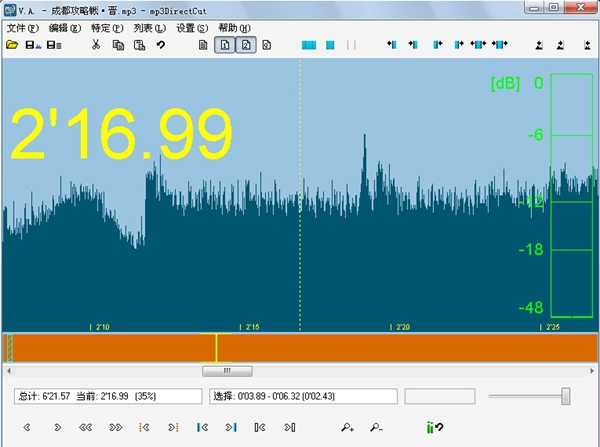Click the selection range info field
Screen dimensions: 600x447
(303, 396)
